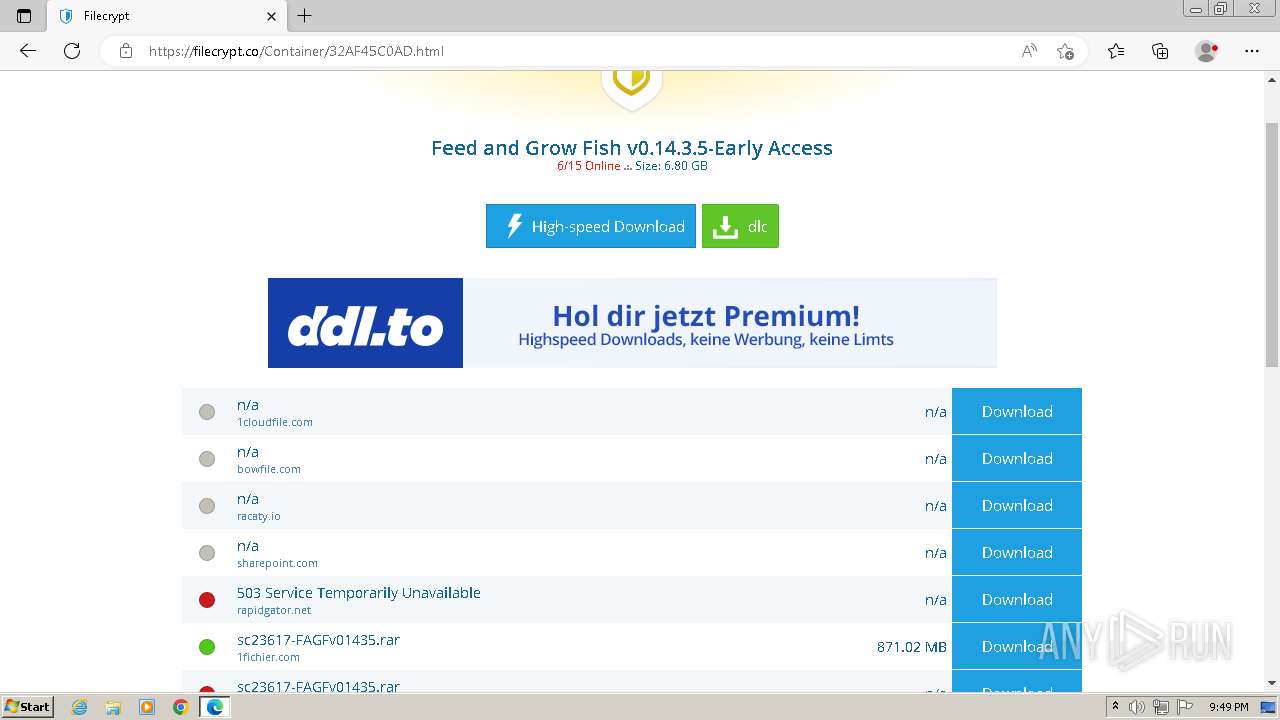Open the tab actions menu icon
The width and height of the screenshot is (1280, 720).
point(24,16)
